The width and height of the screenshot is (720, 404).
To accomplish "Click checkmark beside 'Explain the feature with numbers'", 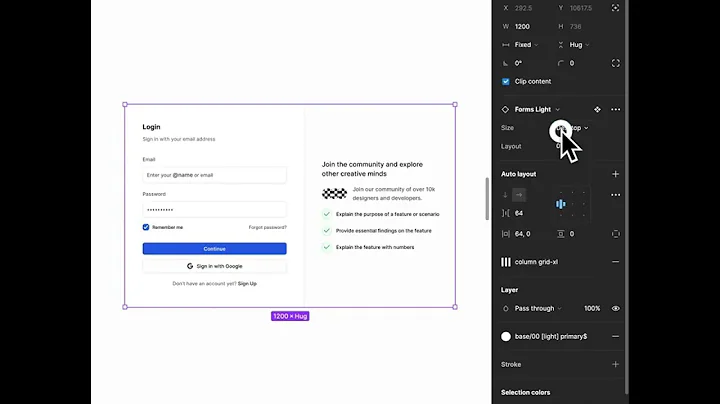I will pos(326,247).
